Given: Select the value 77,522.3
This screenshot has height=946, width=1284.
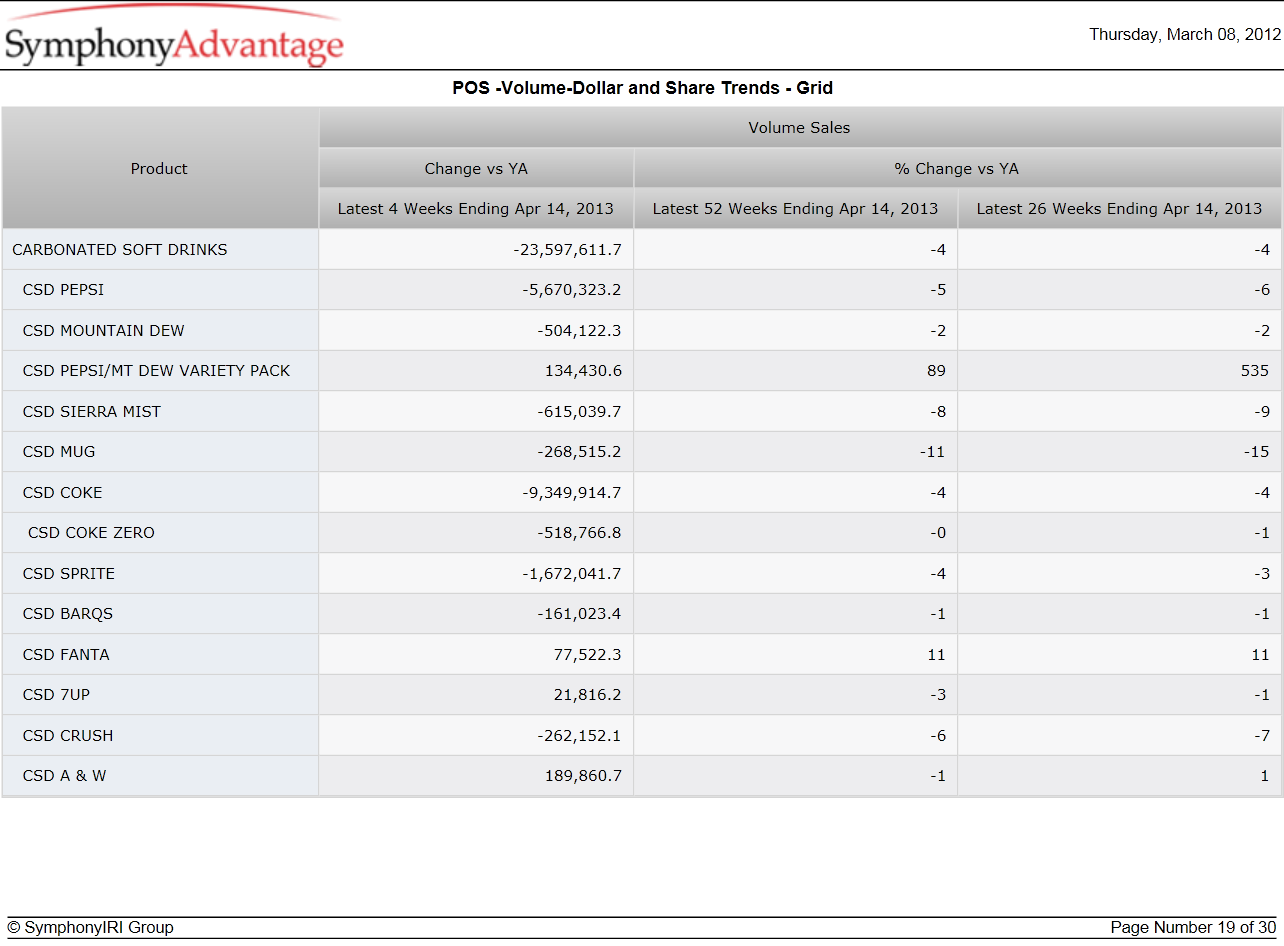Looking at the screenshot, I should [587, 655].
